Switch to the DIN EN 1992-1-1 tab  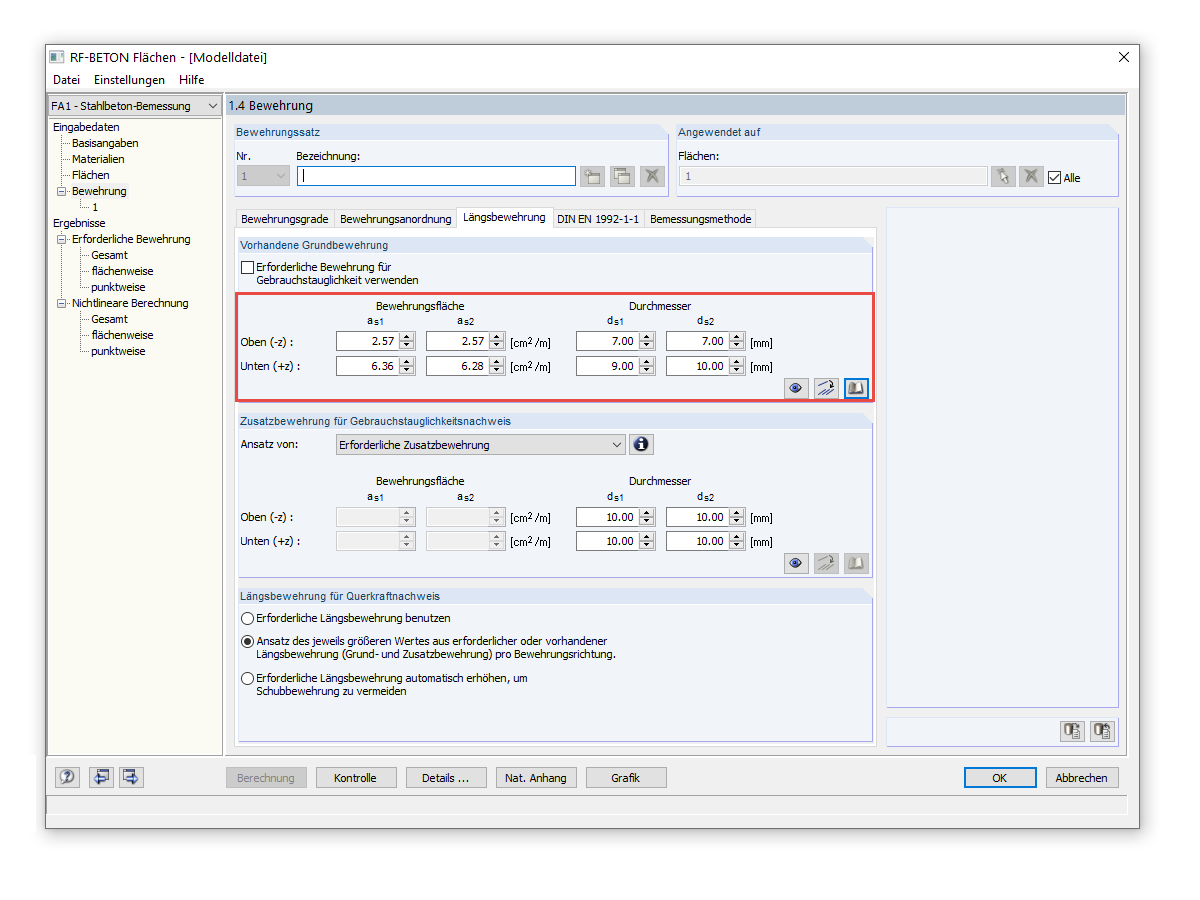coord(598,219)
